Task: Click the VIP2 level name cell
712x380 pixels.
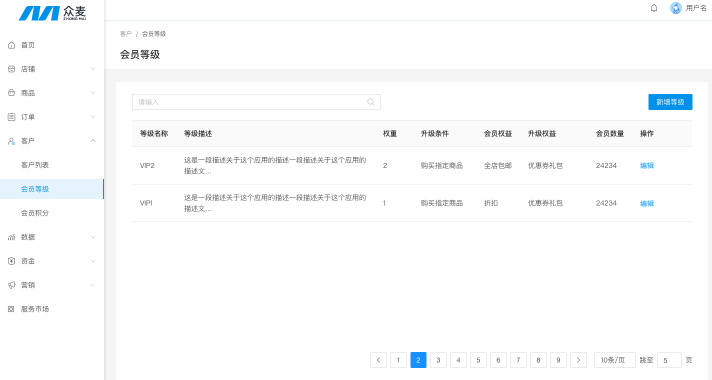Action: tap(147, 166)
